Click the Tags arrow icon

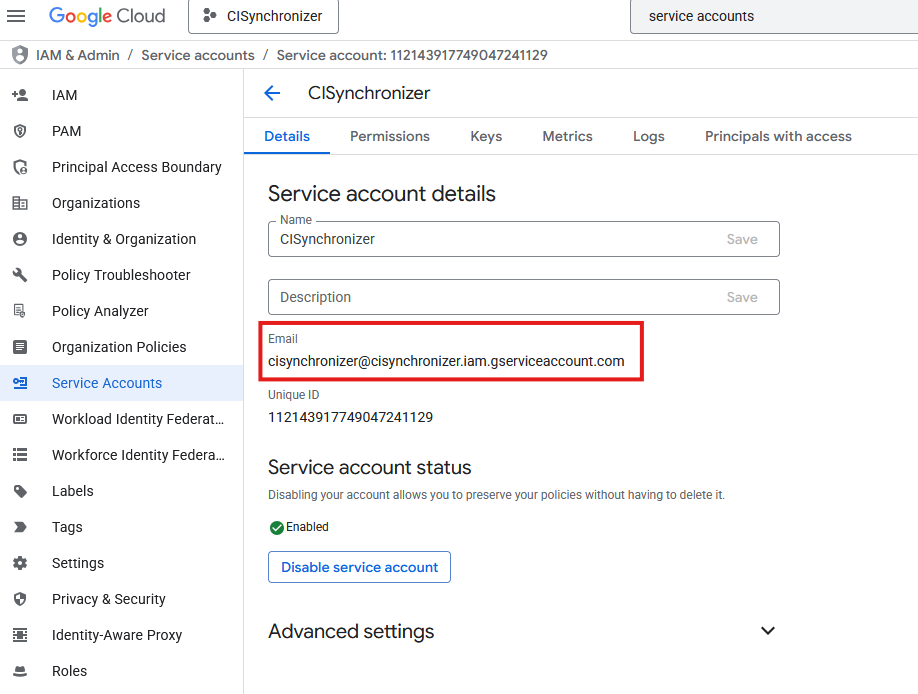point(20,527)
